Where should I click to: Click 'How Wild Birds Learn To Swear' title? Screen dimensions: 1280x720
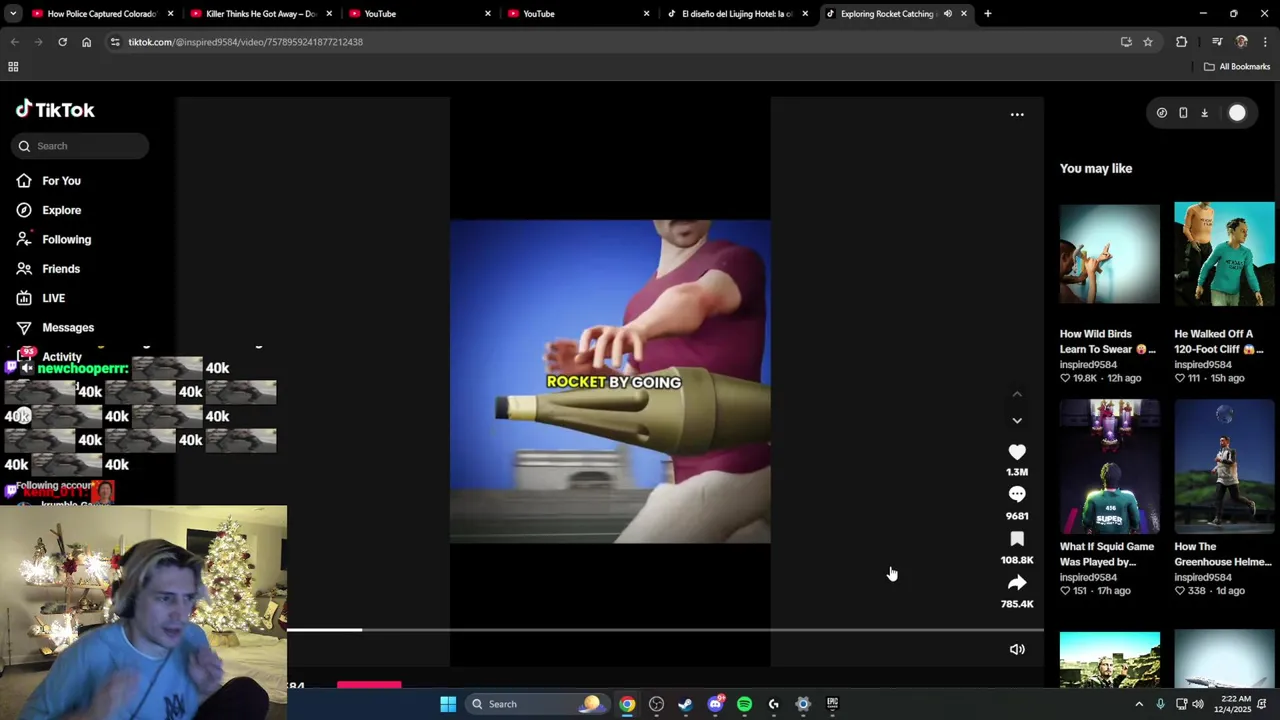[1107, 341]
